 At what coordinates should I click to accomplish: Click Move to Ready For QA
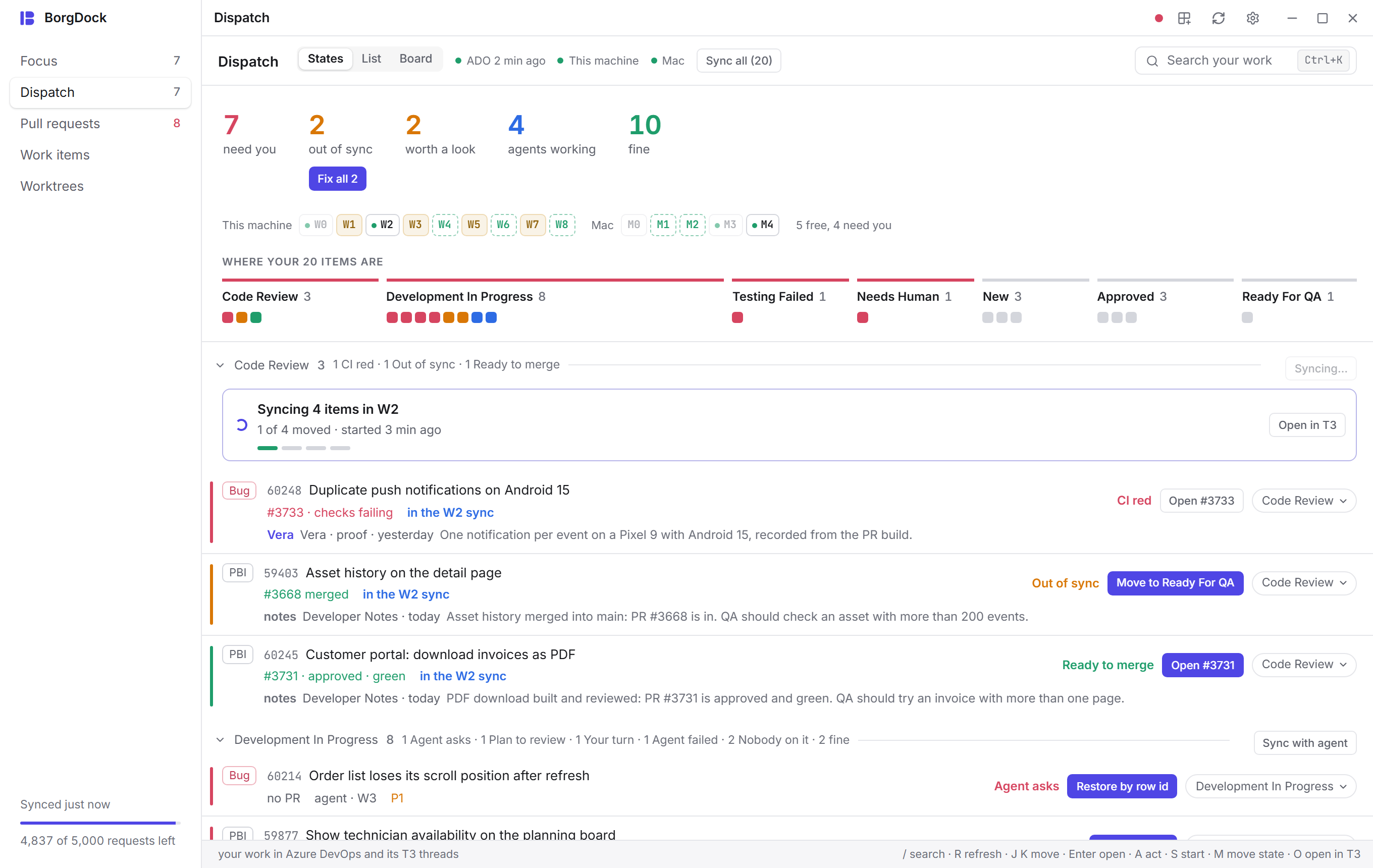click(x=1175, y=582)
